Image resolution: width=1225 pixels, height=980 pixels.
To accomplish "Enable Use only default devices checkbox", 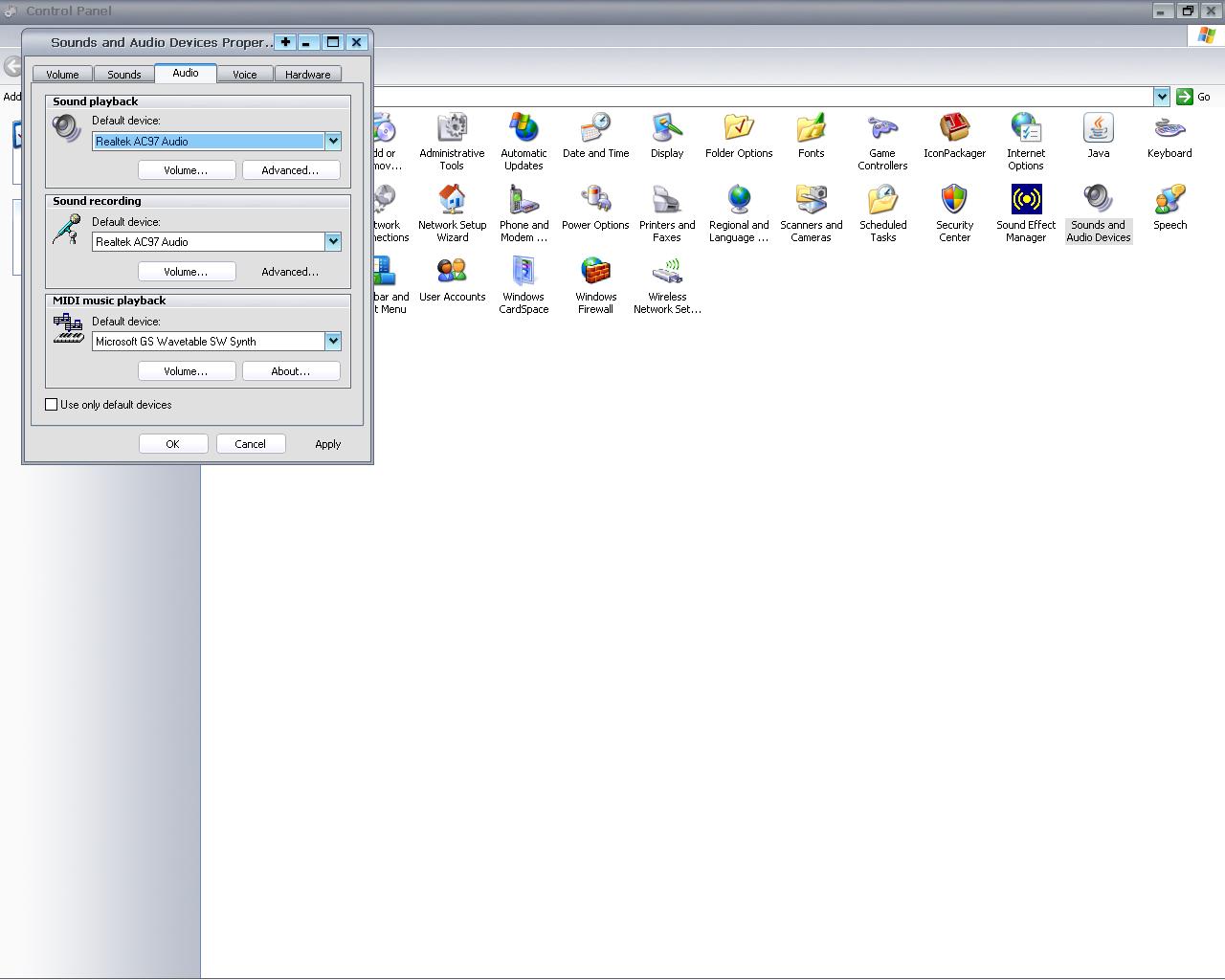I will (52, 405).
